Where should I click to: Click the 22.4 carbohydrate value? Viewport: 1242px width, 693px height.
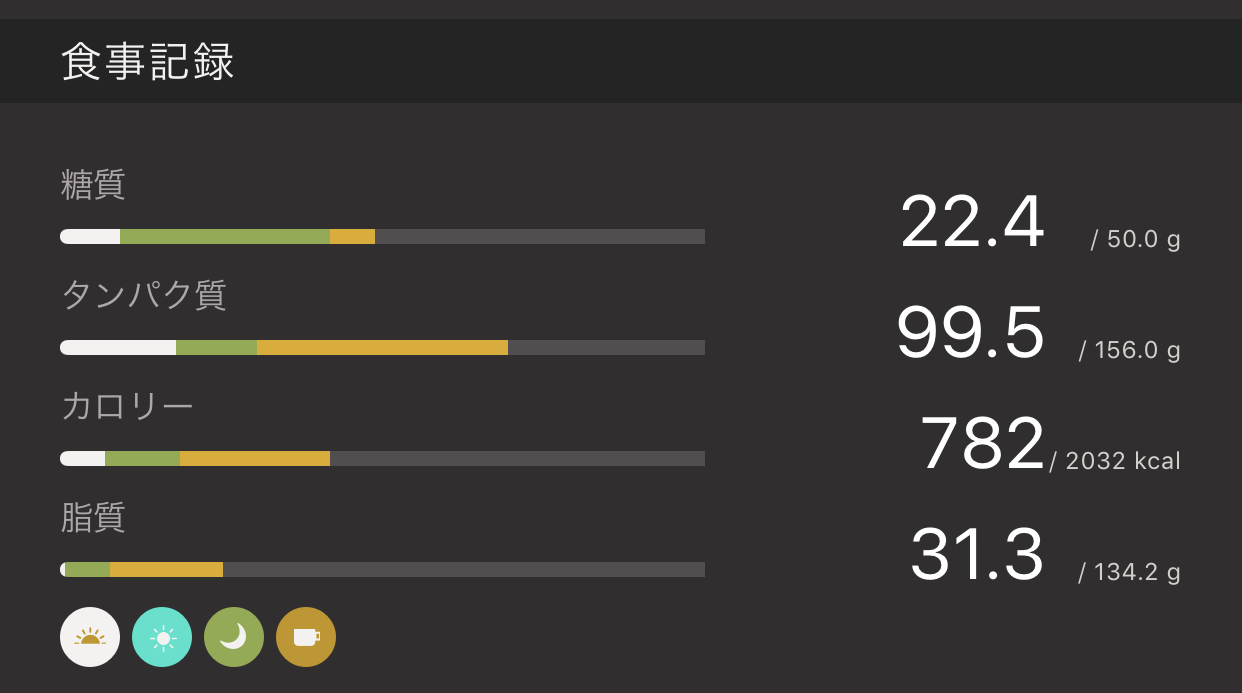(972, 222)
